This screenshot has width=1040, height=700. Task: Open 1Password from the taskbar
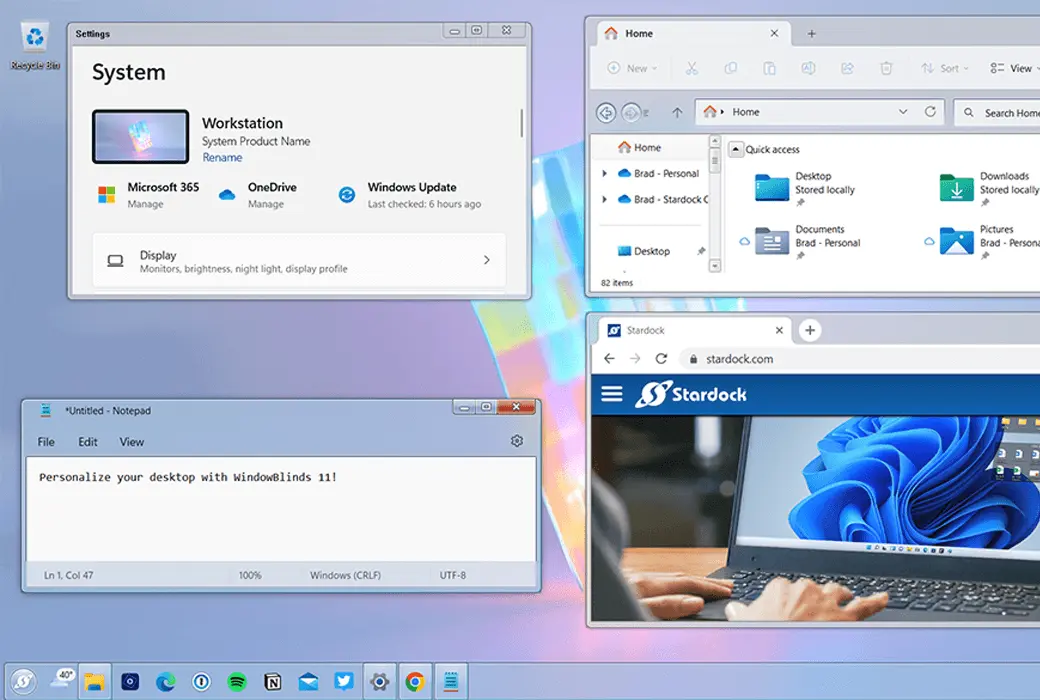coord(202,681)
